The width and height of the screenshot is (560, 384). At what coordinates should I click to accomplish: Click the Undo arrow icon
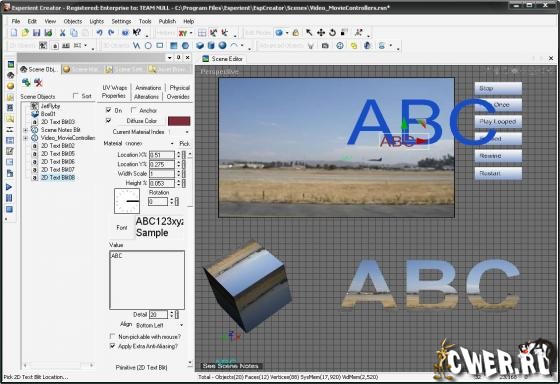pyautogui.click(x=99, y=33)
